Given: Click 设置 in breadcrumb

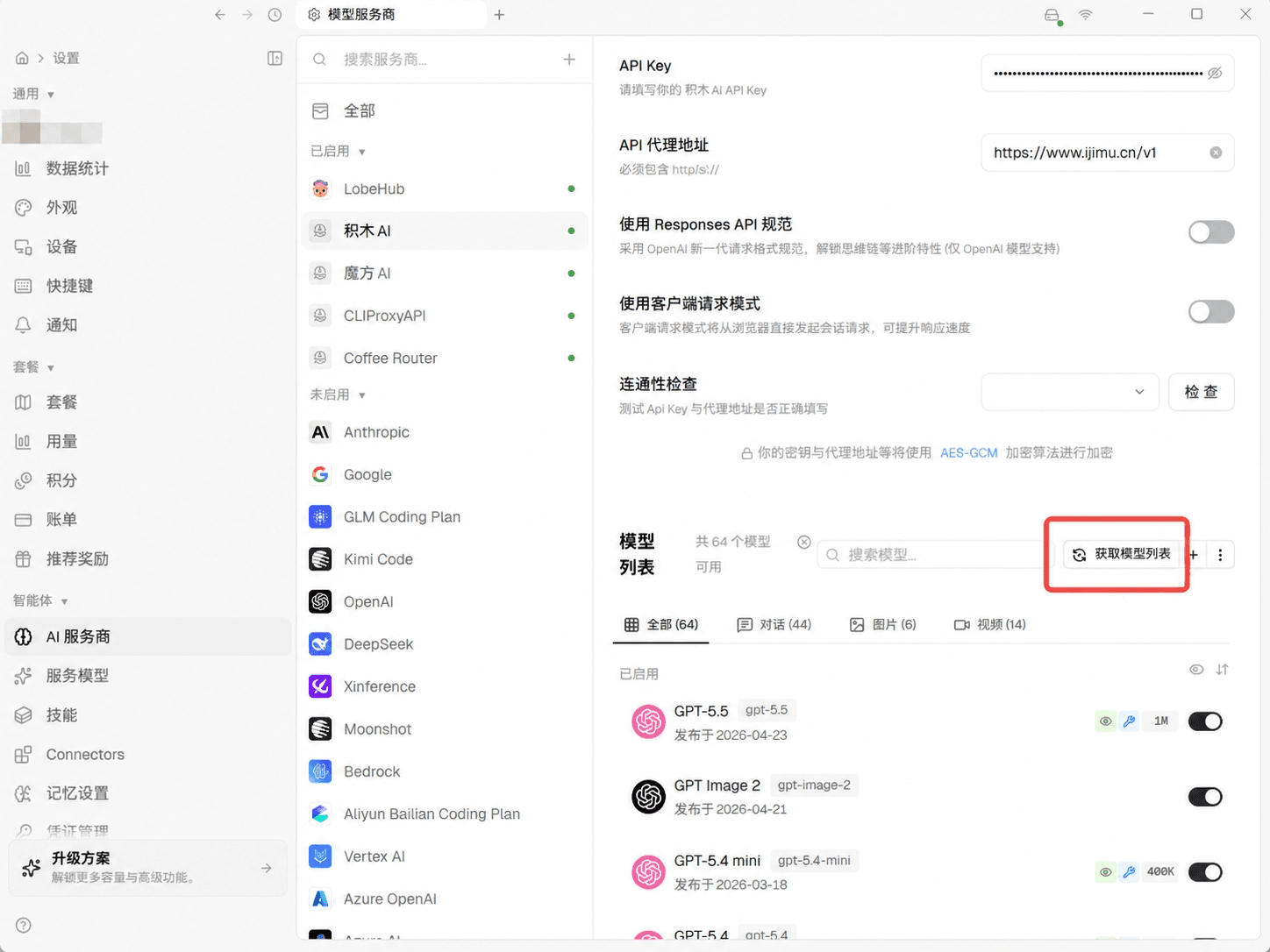Looking at the screenshot, I should [66, 58].
